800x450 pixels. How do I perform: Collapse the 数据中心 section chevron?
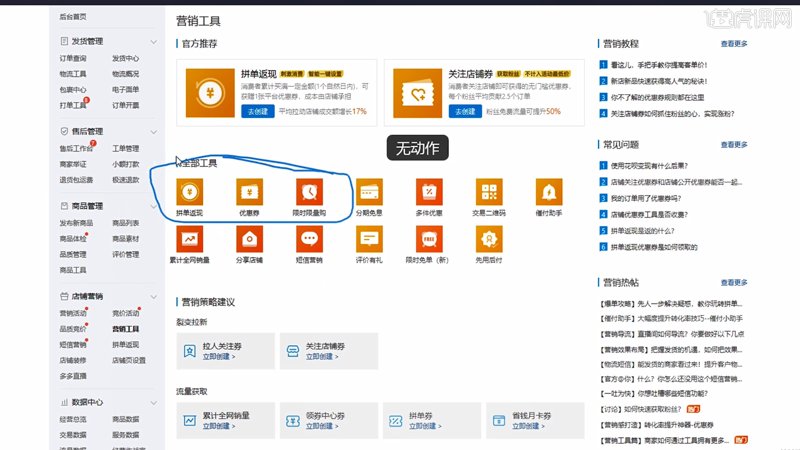[154, 403]
